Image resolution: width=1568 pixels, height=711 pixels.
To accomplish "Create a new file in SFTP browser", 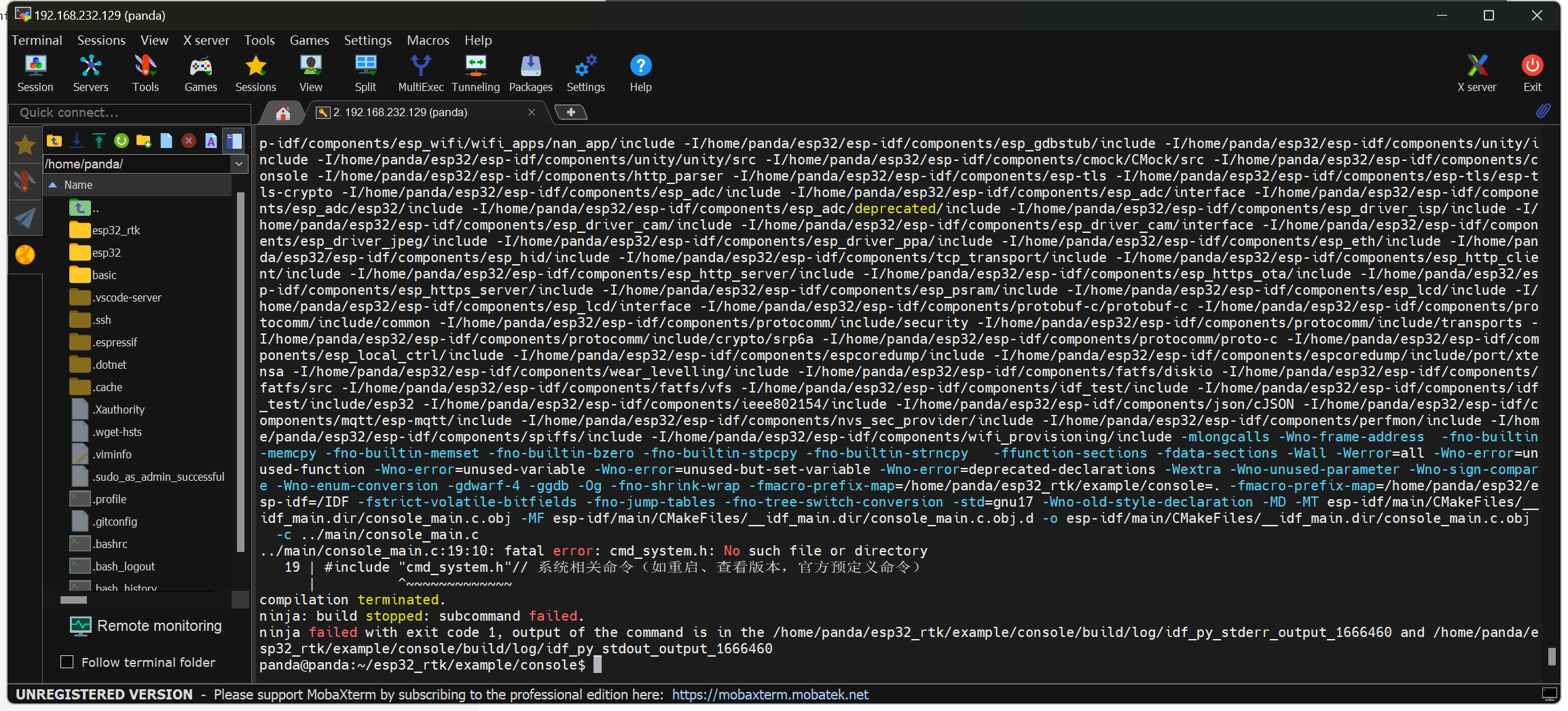I will 166,141.
